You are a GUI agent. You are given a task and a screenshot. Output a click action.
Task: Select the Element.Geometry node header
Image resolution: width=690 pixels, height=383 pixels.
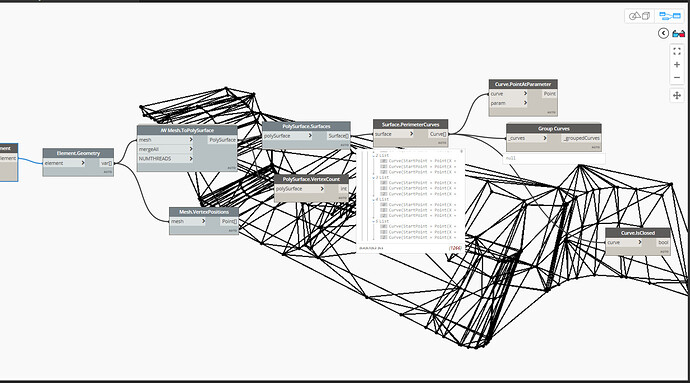point(78,153)
